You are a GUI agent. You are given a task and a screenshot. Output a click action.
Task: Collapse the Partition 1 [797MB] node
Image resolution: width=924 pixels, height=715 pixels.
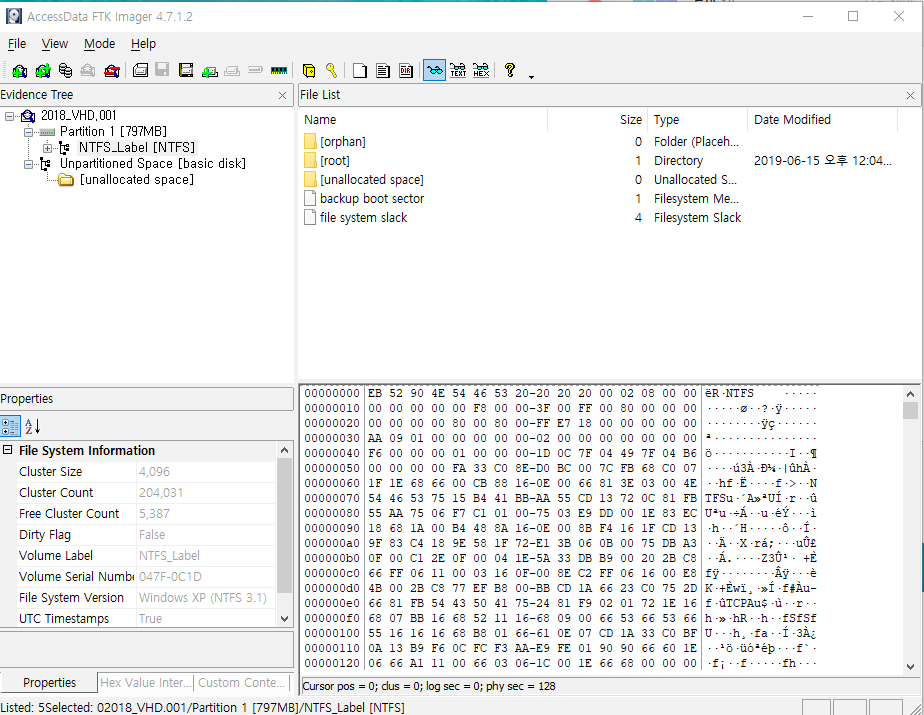click(x=28, y=132)
